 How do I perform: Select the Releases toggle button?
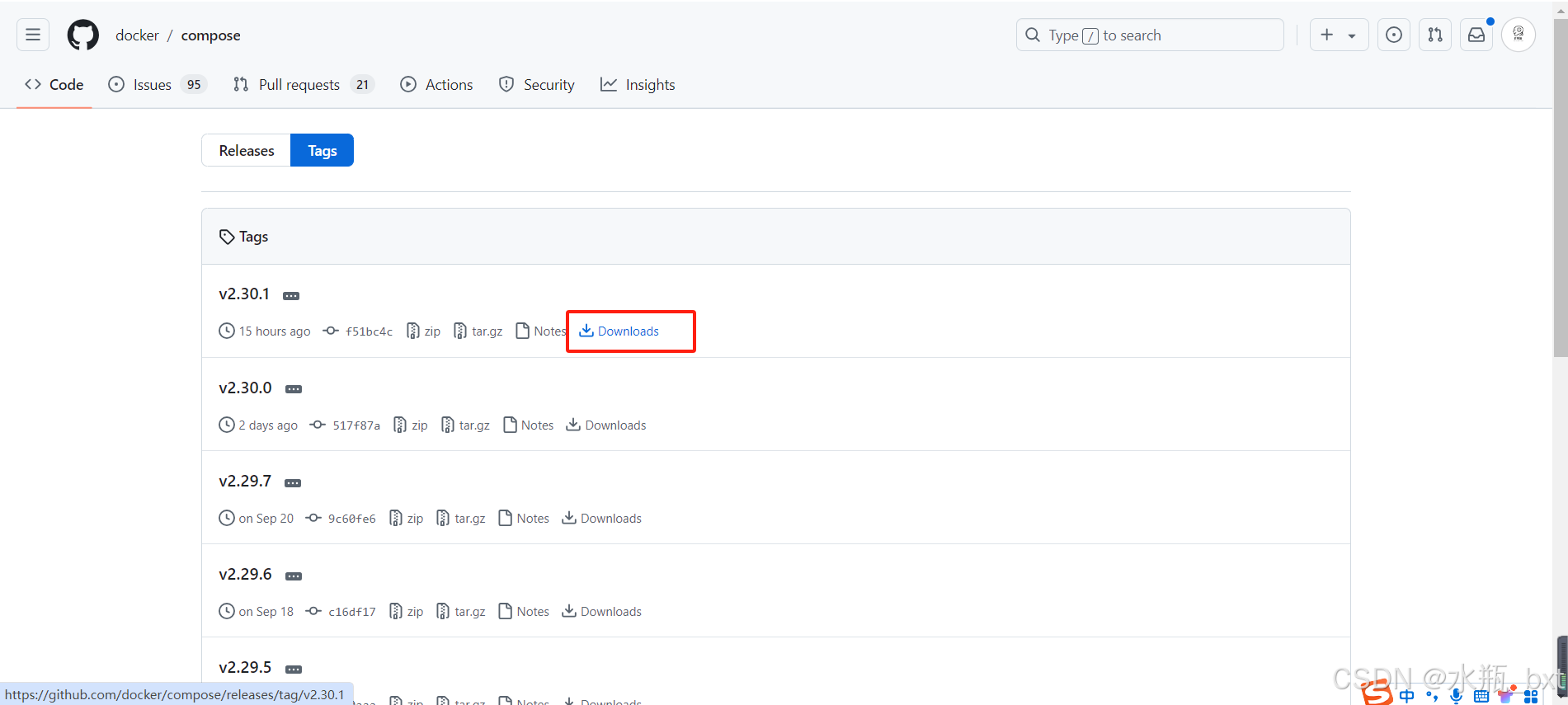tap(247, 150)
